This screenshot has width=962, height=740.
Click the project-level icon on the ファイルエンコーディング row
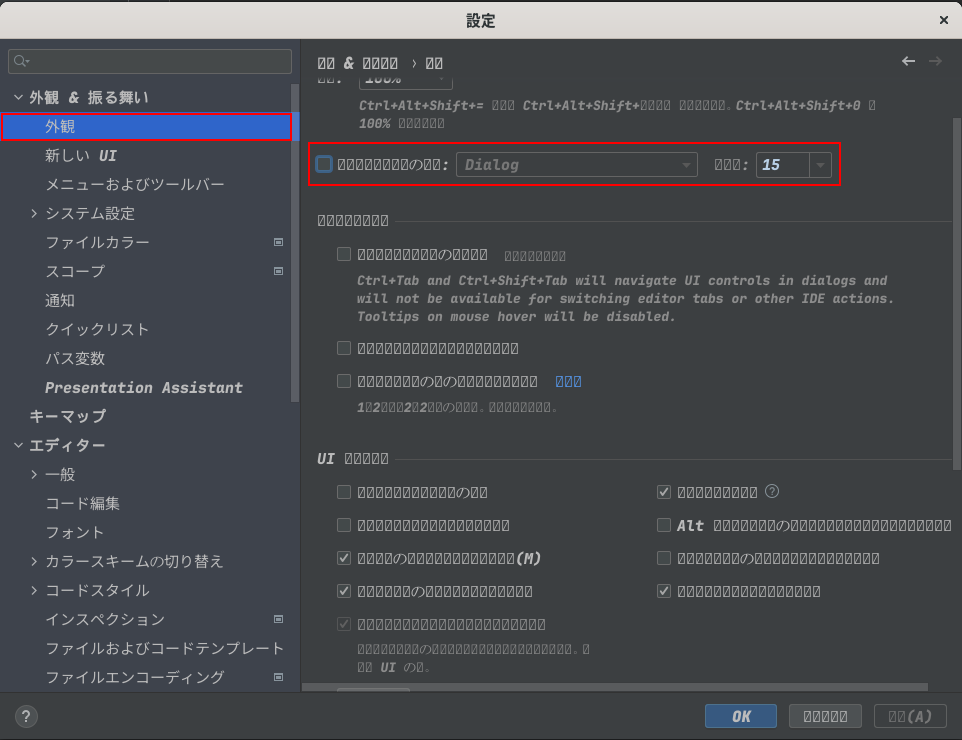(x=279, y=677)
